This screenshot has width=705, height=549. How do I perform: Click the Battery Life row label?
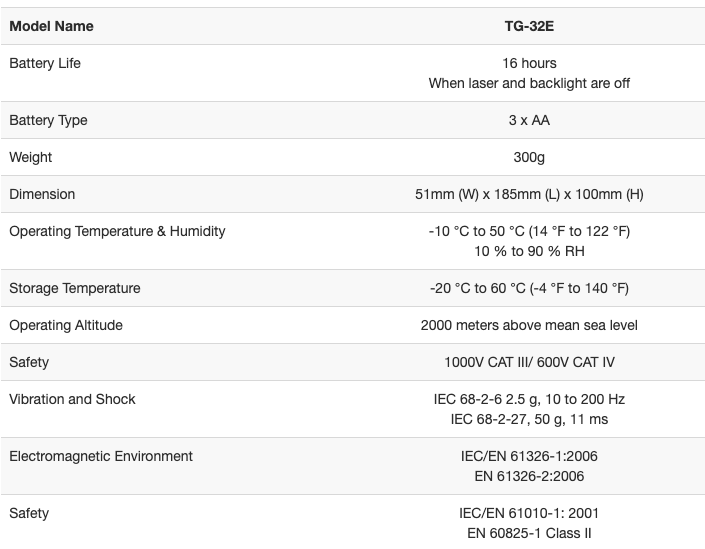click(45, 63)
